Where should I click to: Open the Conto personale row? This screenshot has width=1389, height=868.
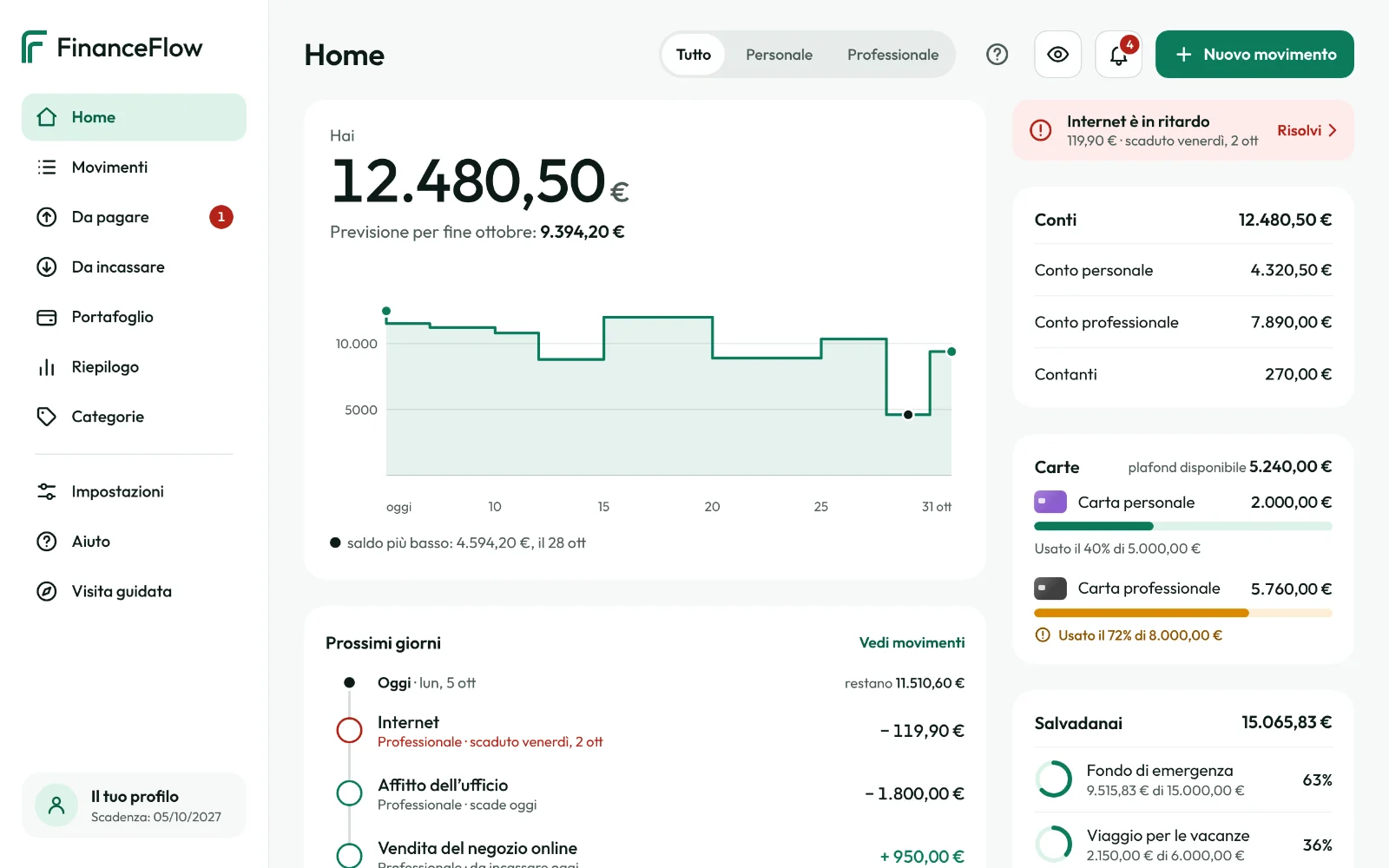click(x=1182, y=270)
